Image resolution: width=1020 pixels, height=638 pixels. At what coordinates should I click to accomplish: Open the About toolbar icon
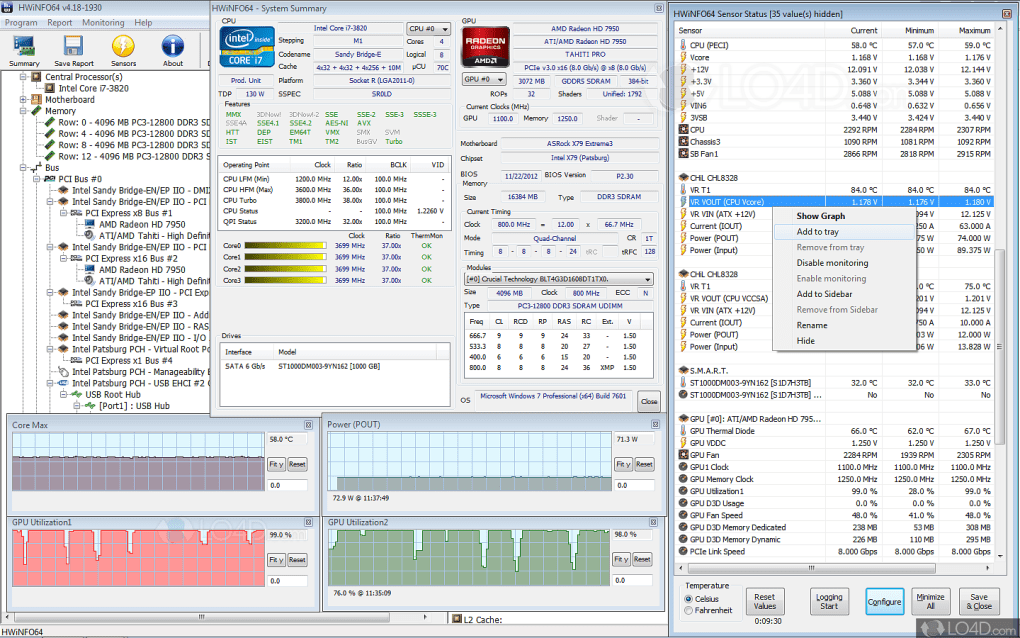click(172, 51)
